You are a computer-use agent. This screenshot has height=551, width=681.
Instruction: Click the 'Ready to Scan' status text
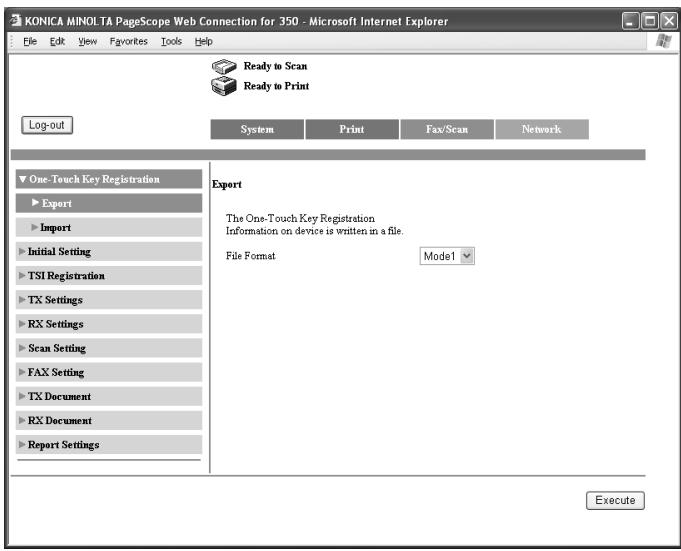coord(275,66)
